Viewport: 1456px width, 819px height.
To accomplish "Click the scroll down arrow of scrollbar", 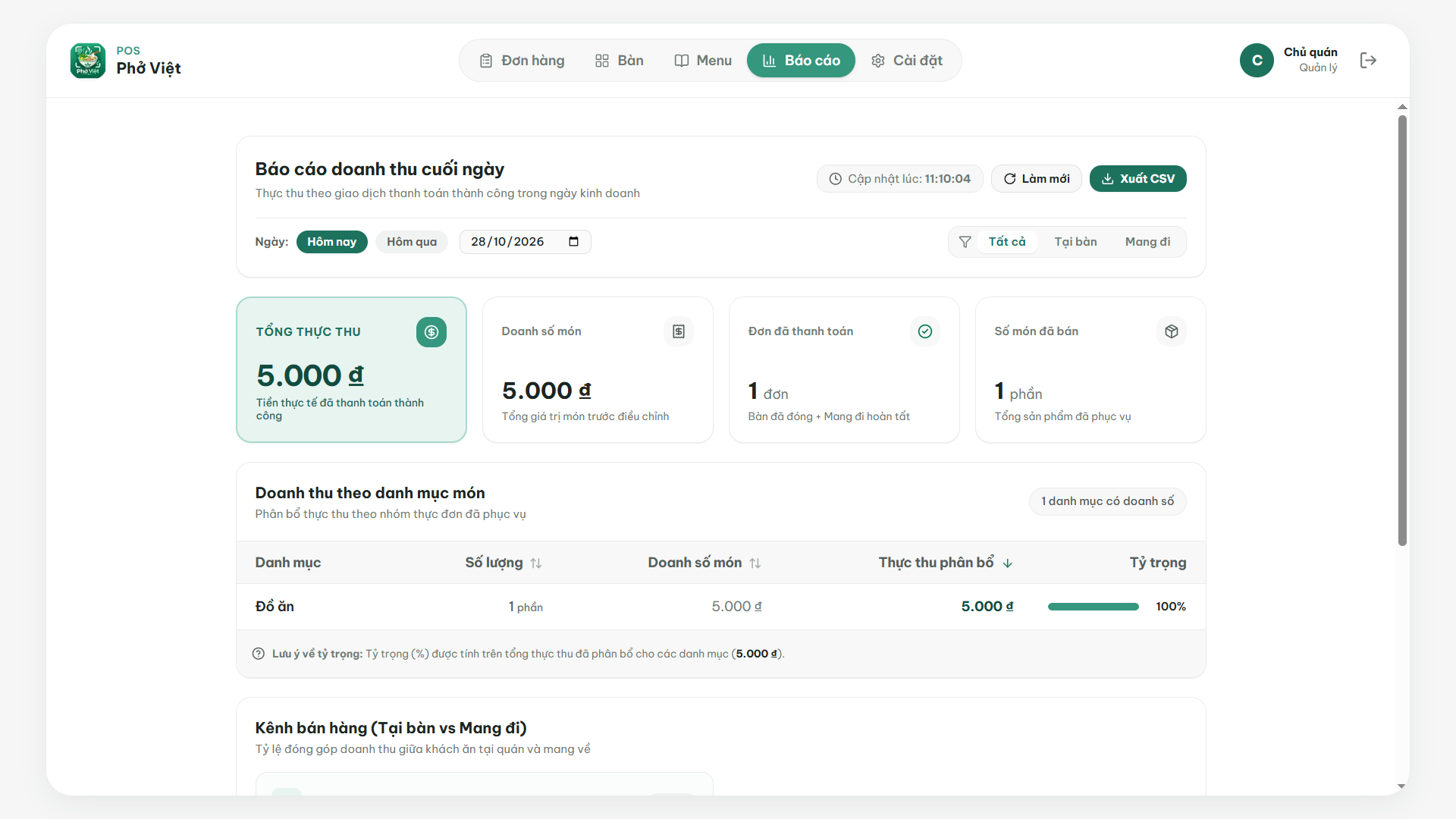I will tap(1402, 786).
